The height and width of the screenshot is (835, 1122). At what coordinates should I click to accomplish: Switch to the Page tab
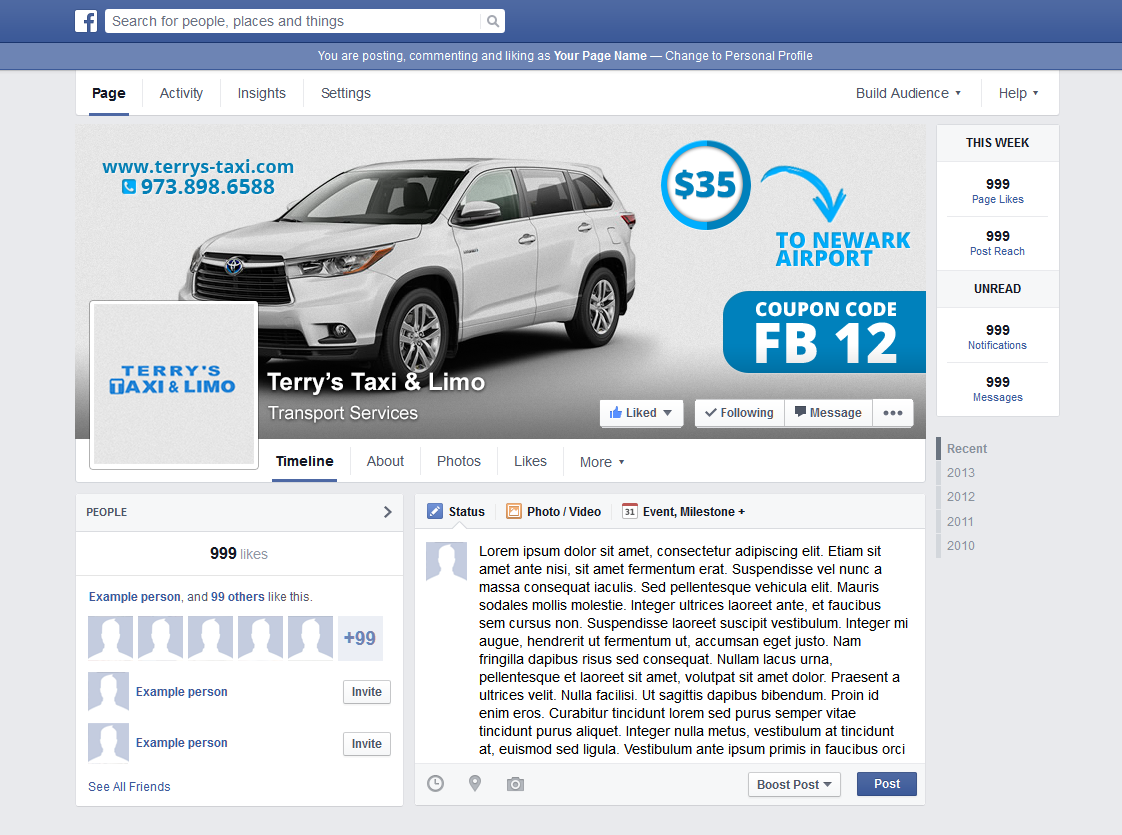click(x=109, y=93)
